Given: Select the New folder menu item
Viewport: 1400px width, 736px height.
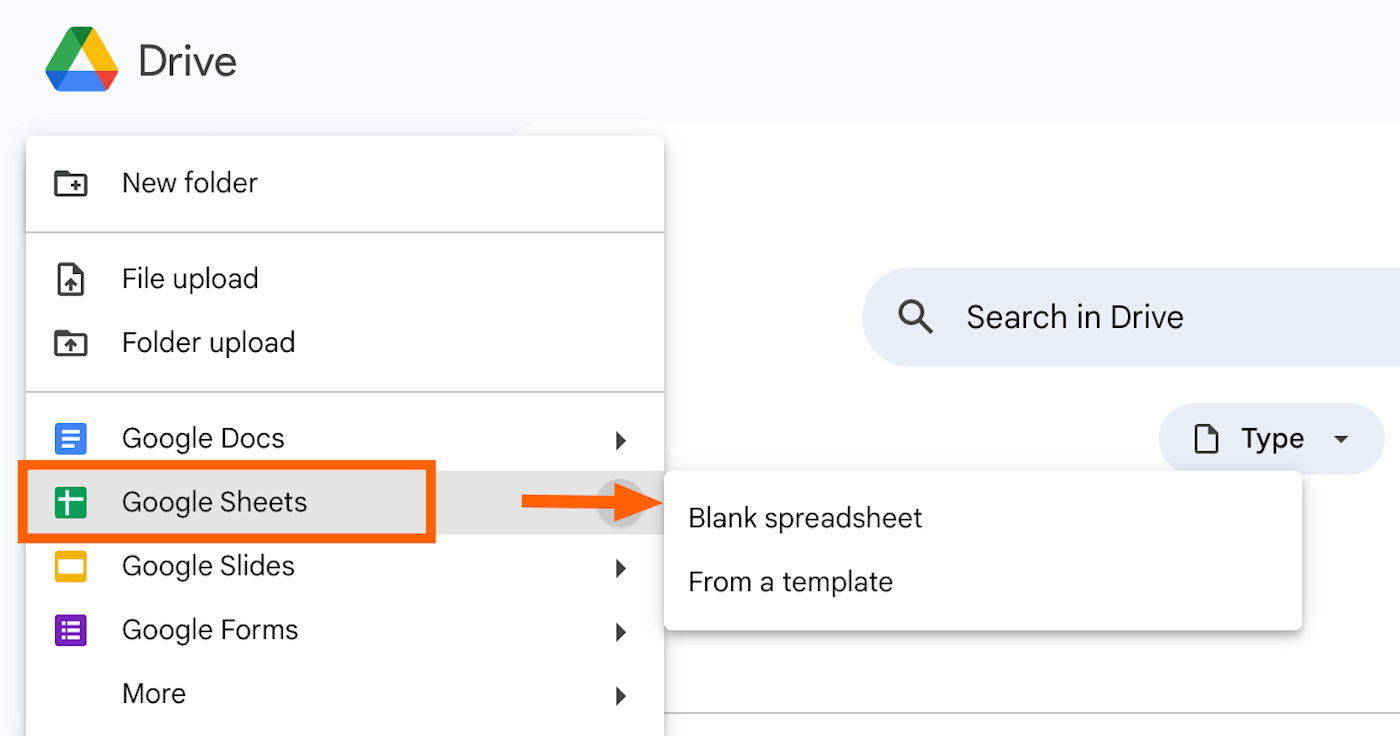Looking at the screenshot, I should [190, 183].
